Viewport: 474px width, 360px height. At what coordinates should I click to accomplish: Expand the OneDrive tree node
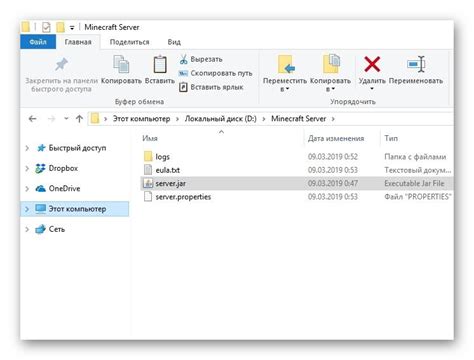27,189
